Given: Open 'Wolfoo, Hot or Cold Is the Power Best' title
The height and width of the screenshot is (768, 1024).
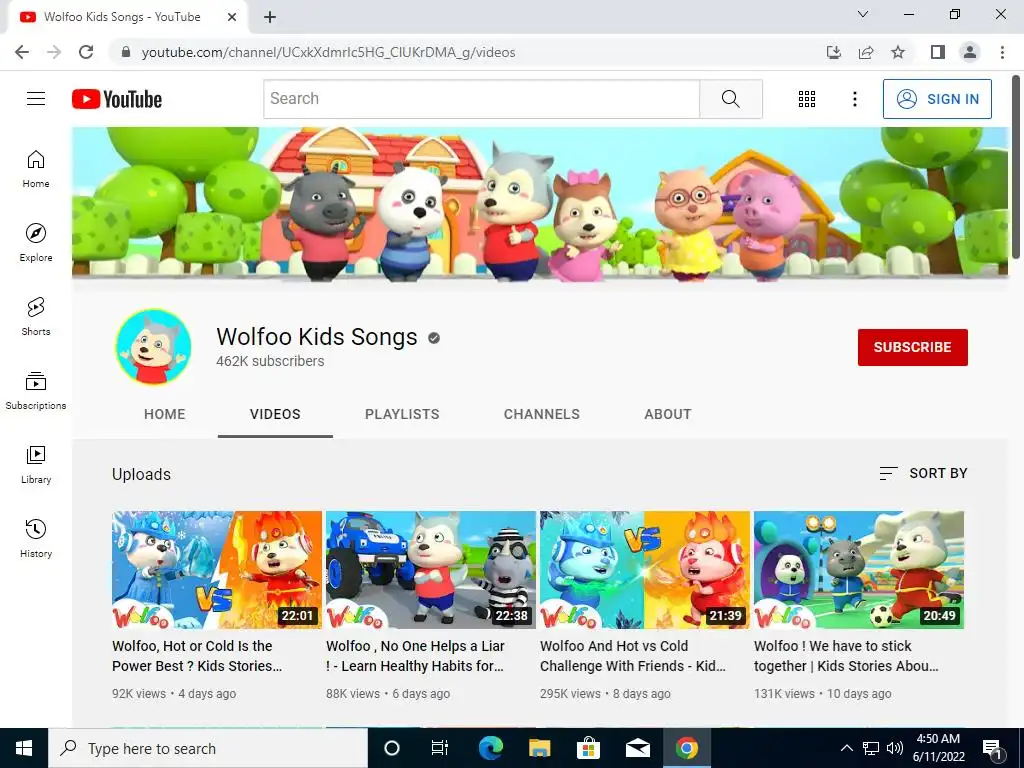Looking at the screenshot, I should (197, 656).
